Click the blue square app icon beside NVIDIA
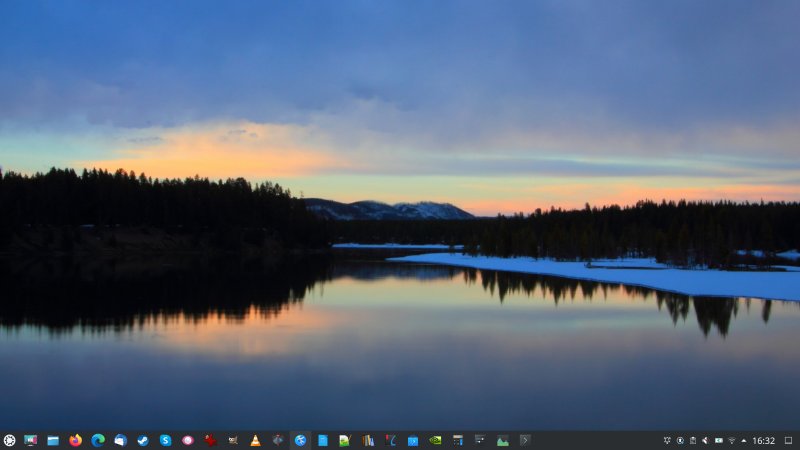This screenshot has width=800, height=450. click(x=413, y=440)
